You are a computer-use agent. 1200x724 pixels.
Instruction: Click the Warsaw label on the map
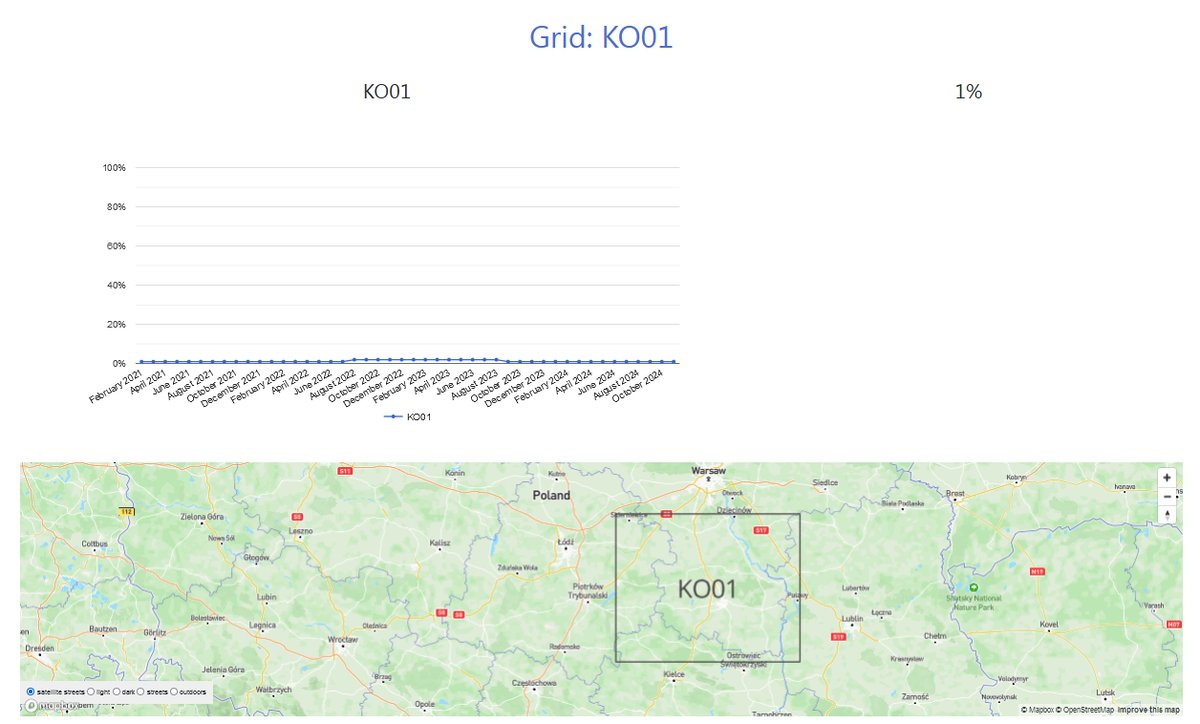pyautogui.click(x=710, y=470)
